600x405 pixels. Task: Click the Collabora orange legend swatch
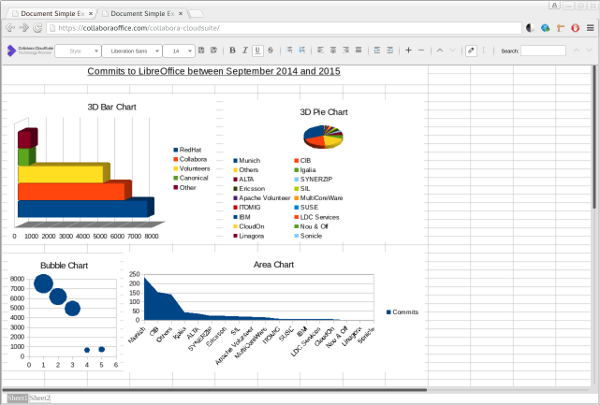click(x=176, y=159)
